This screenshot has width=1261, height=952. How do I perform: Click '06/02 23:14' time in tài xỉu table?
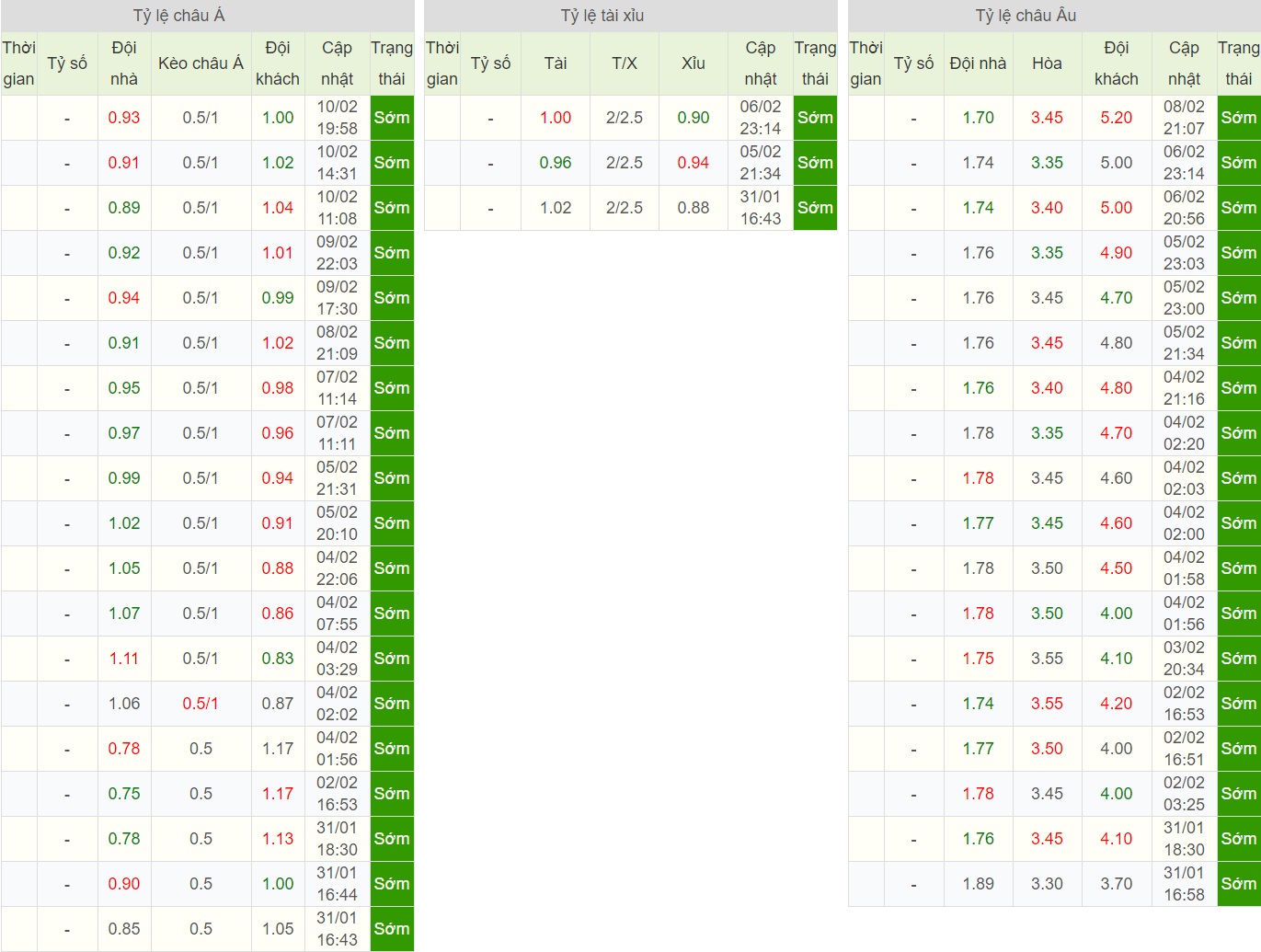point(761,118)
